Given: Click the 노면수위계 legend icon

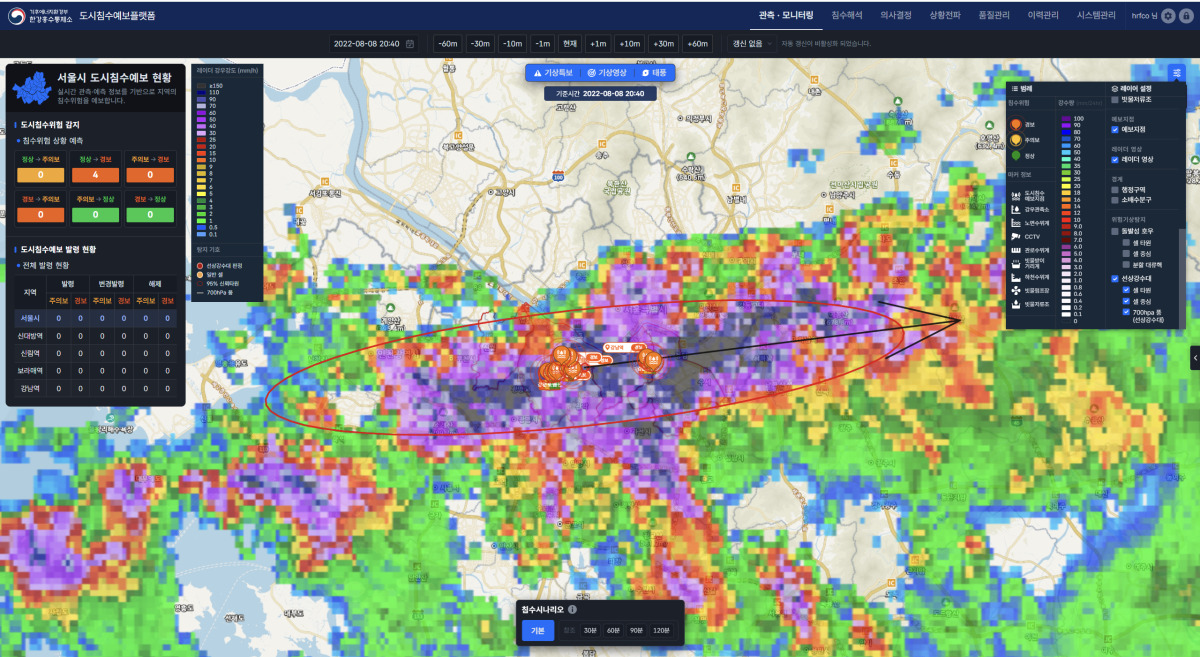Looking at the screenshot, I should [x=1016, y=223].
